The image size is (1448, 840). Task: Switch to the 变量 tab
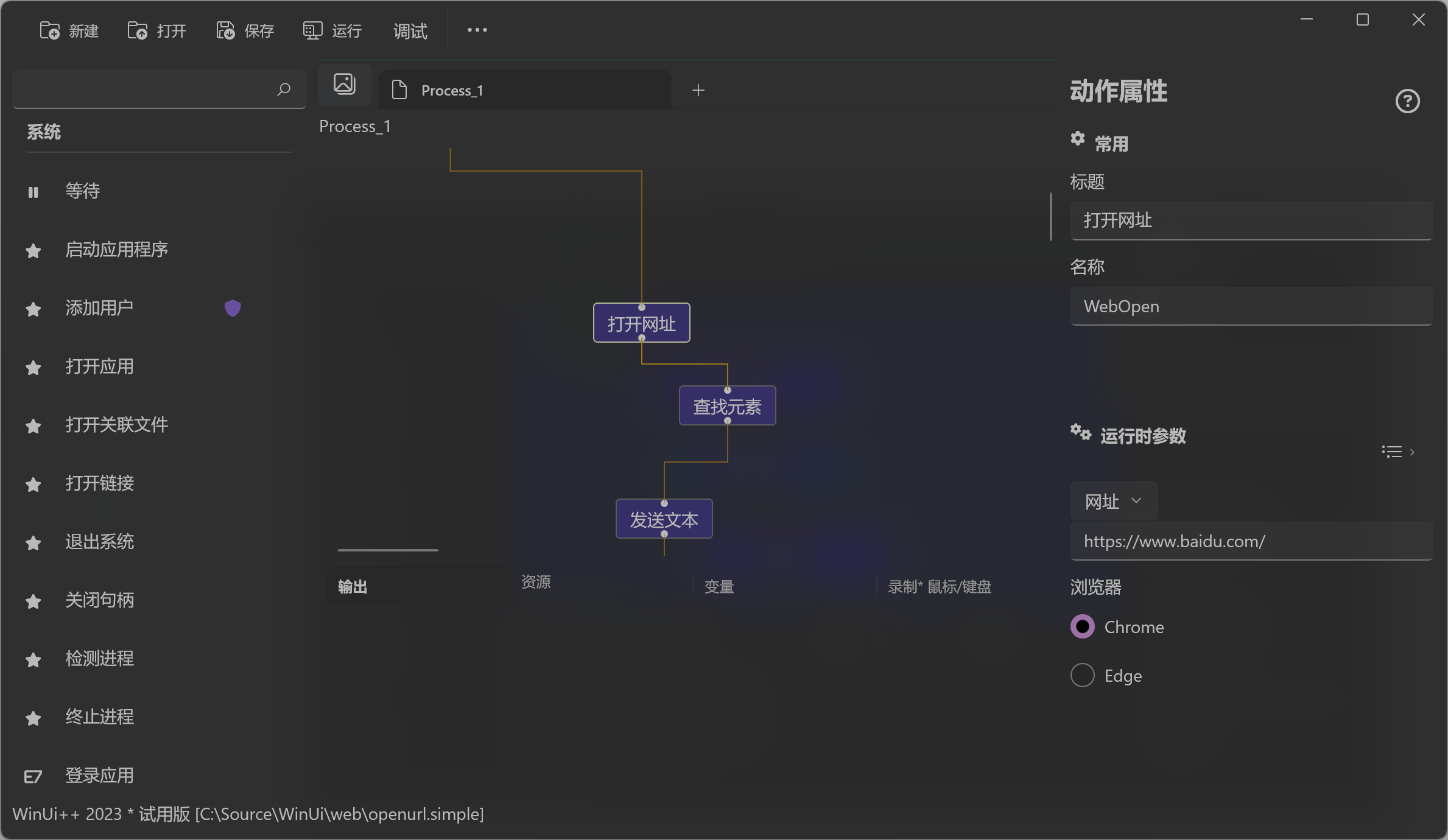[719, 586]
